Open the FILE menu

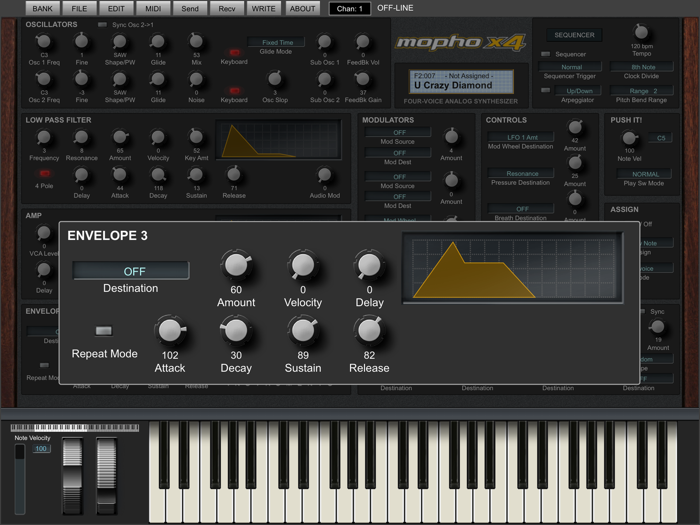click(x=79, y=8)
